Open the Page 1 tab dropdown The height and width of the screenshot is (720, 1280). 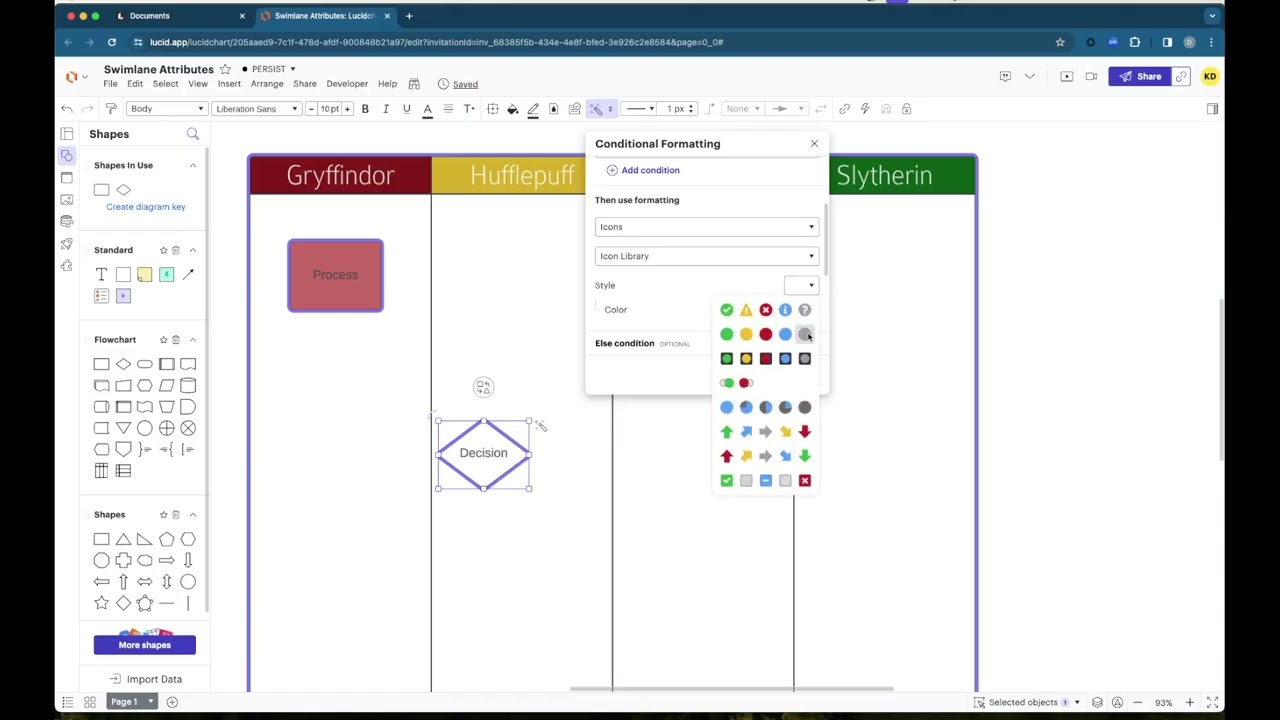pos(151,702)
